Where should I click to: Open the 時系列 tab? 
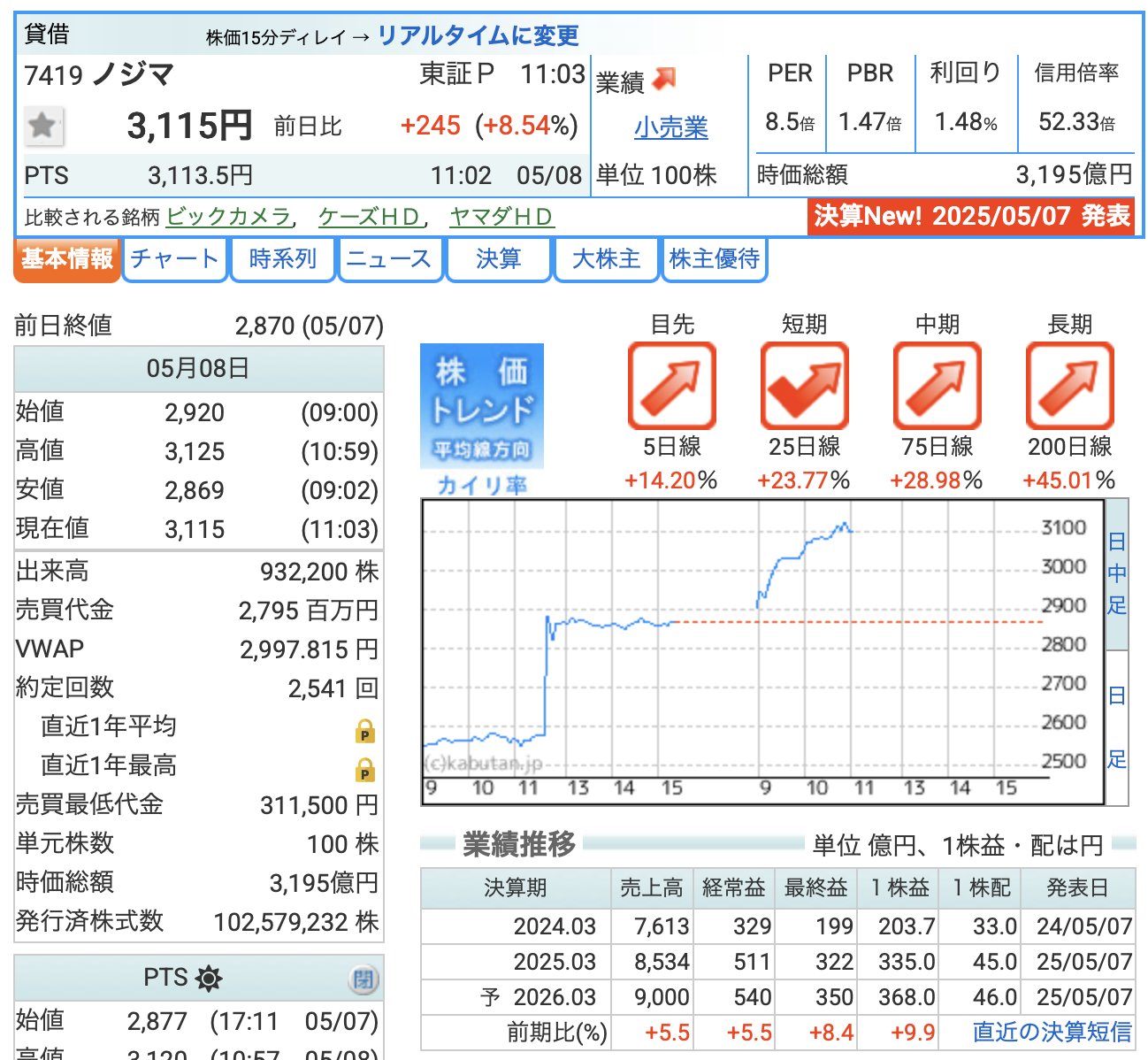click(x=283, y=259)
